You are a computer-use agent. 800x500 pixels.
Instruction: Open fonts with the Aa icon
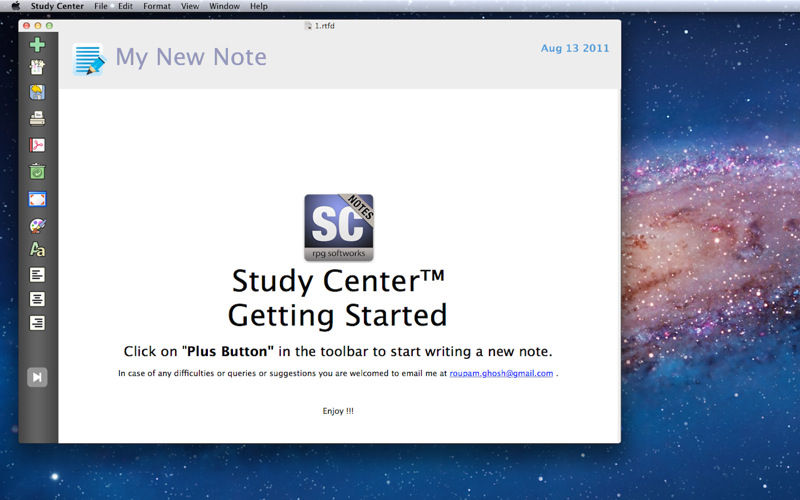point(37,249)
